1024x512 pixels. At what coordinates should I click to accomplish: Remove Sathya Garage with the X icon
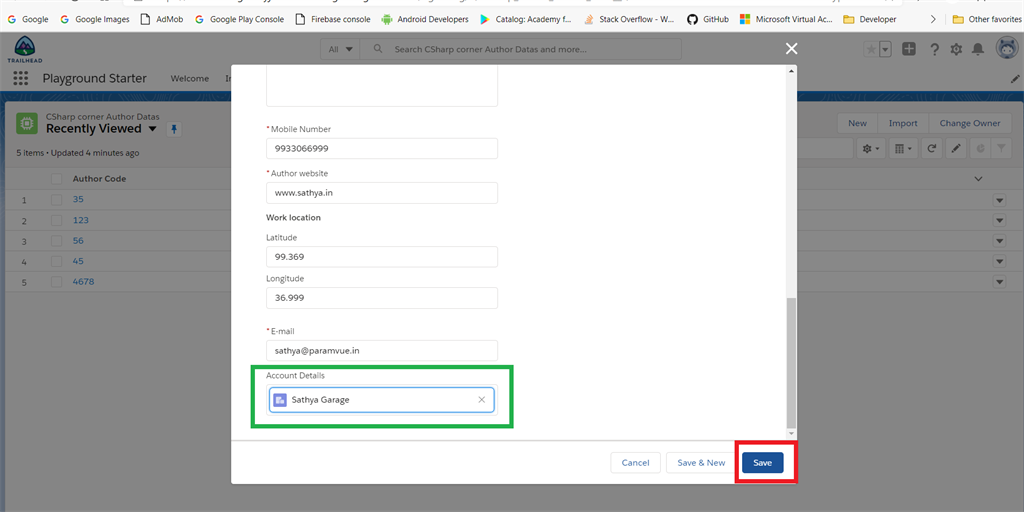coord(482,400)
